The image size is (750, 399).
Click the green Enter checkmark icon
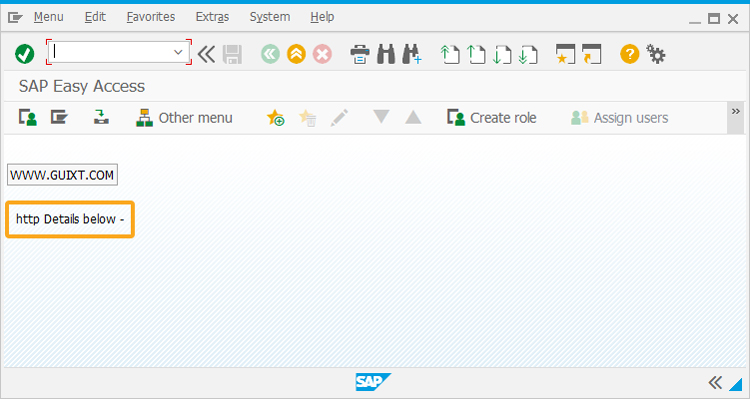click(x=24, y=54)
